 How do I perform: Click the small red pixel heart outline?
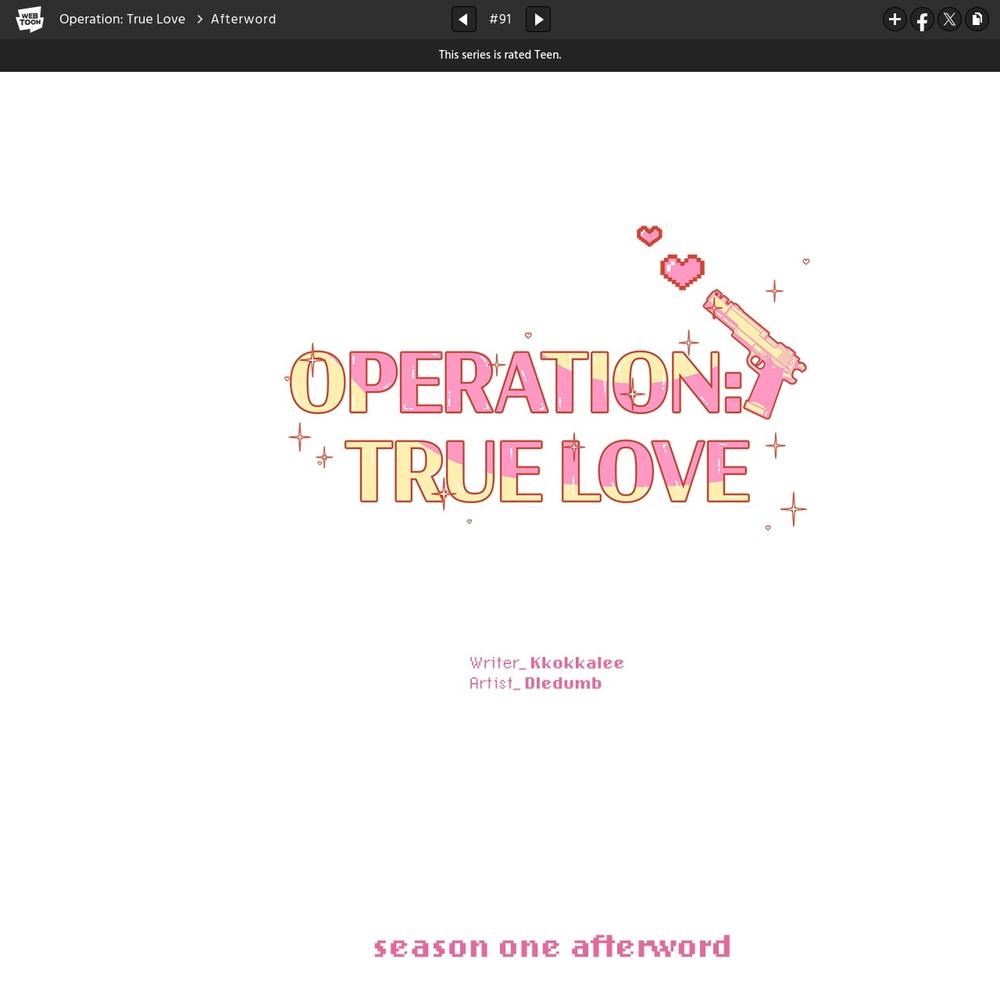point(649,235)
